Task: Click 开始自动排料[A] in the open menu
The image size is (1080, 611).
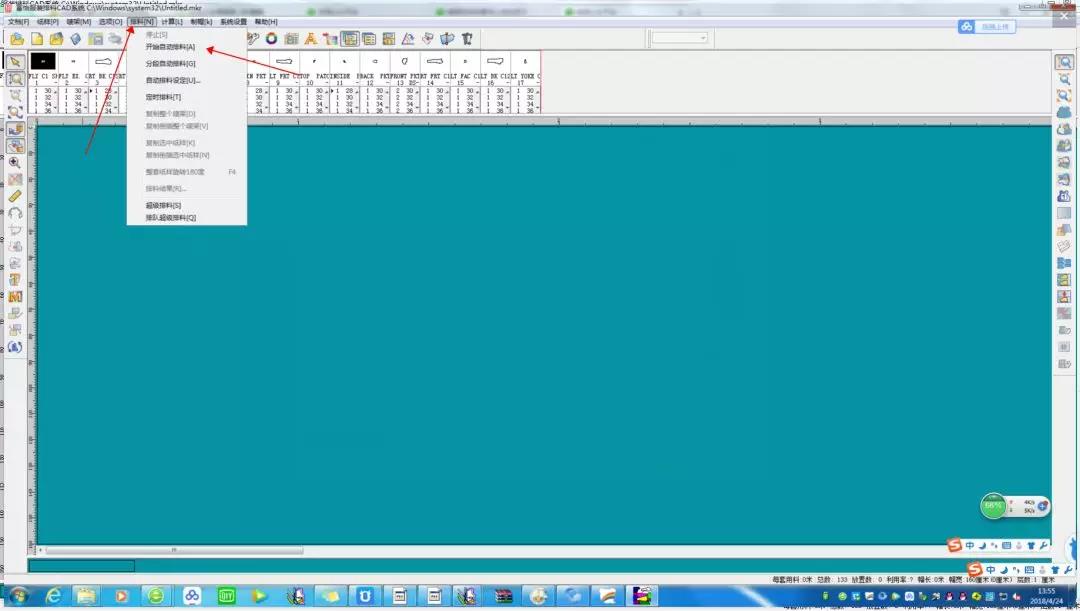Action: coord(170,47)
